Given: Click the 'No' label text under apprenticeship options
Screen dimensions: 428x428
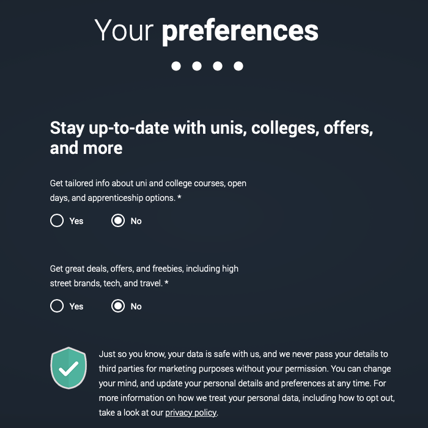Looking at the screenshot, I should pos(136,221).
